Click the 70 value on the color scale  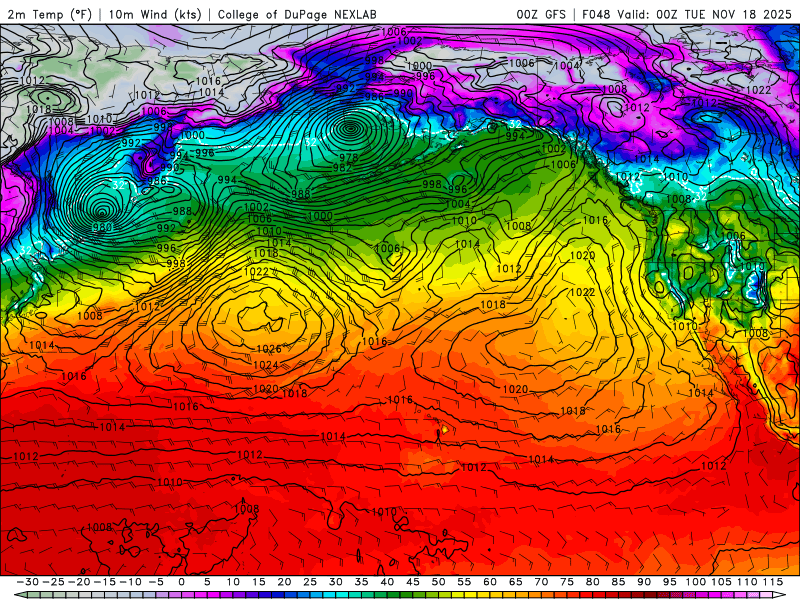[x=541, y=582]
